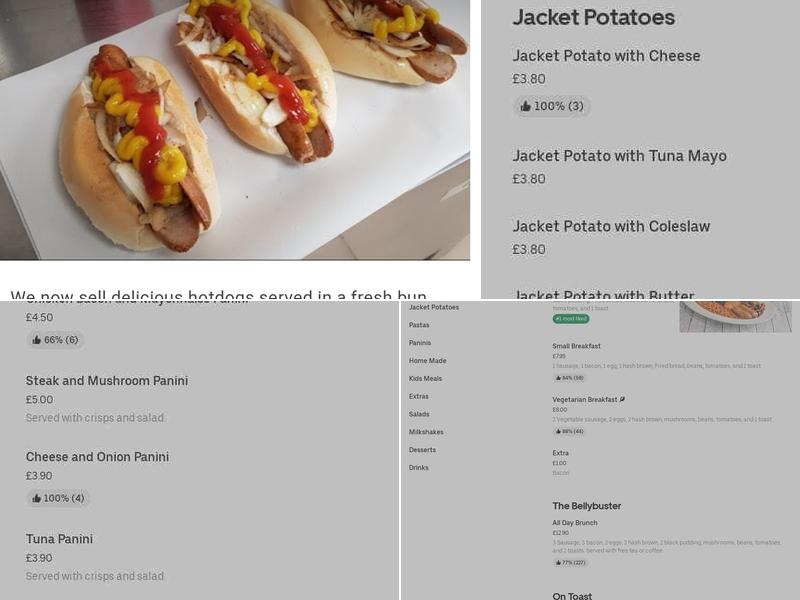Add the Extra Bacon item

[561, 453]
